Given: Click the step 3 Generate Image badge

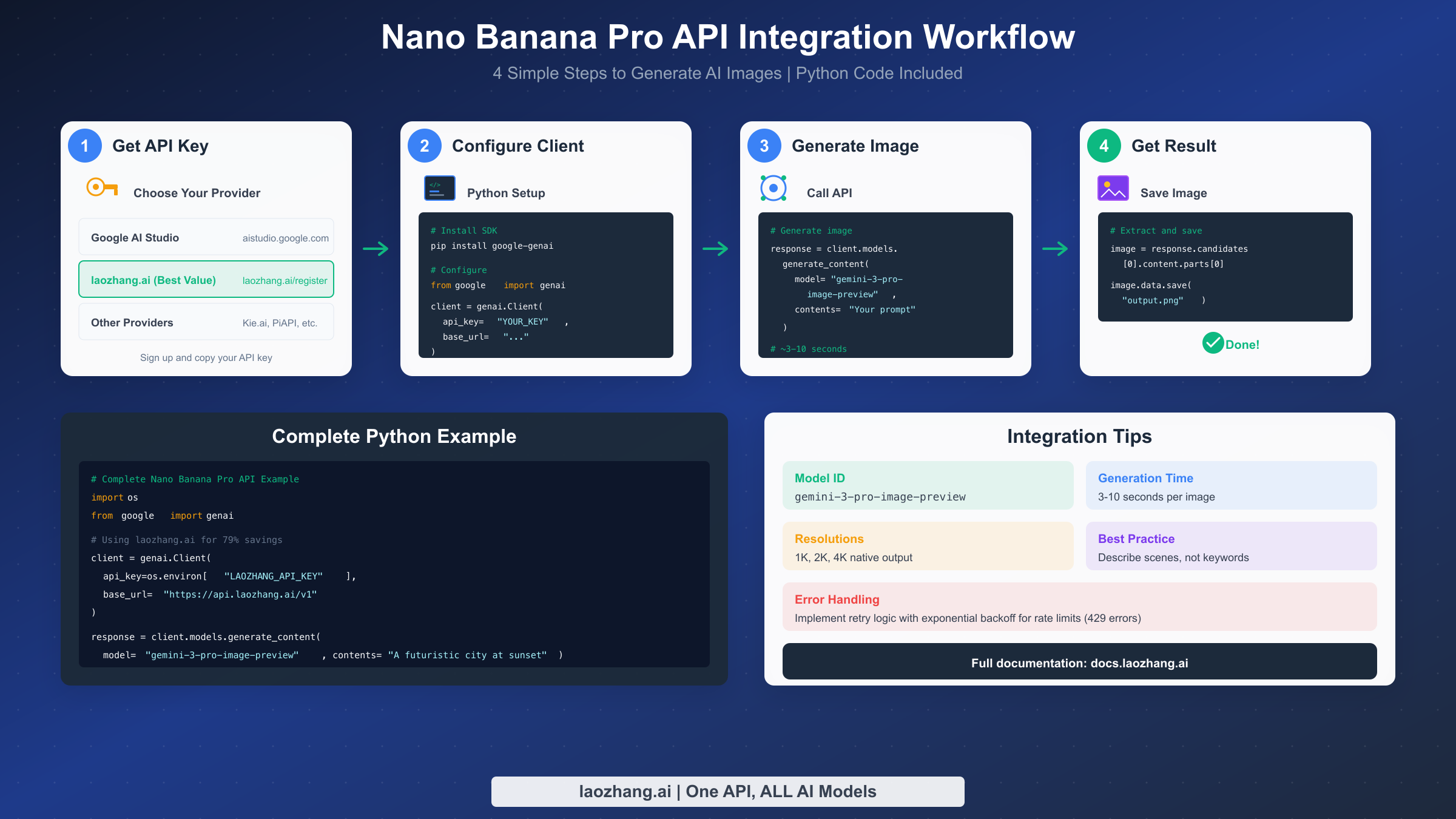Looking at the screenshot, I should pyautogui.click(x=764, y=146).
